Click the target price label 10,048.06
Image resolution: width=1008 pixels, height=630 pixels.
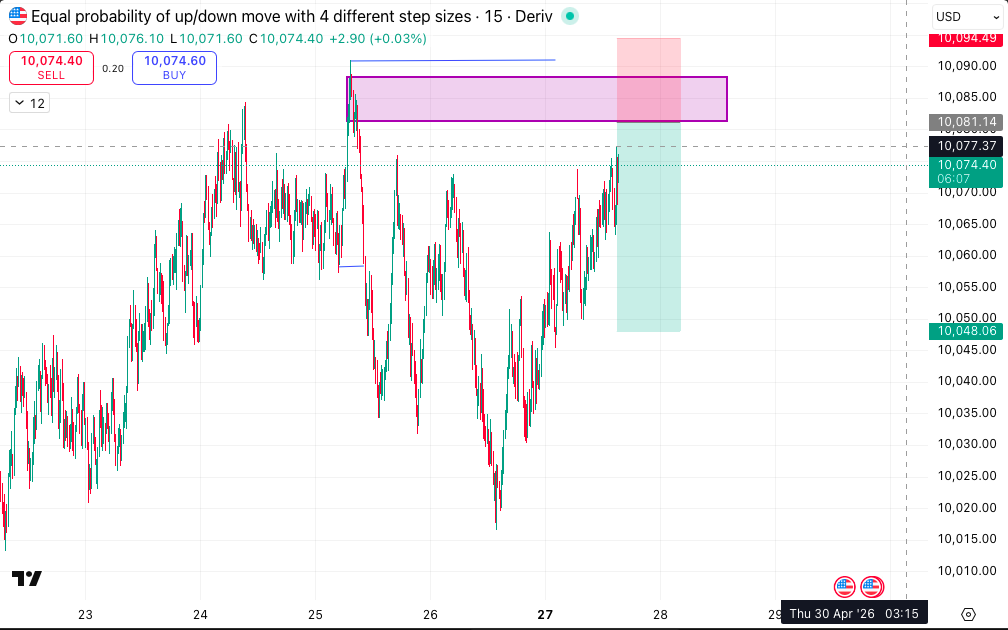pyautogui.click(x=966, y=331)
